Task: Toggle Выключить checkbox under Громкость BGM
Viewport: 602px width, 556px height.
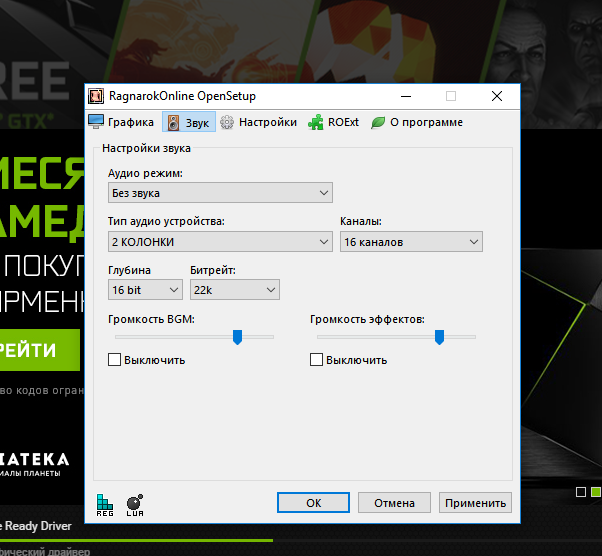Action: tap(114, 360)
